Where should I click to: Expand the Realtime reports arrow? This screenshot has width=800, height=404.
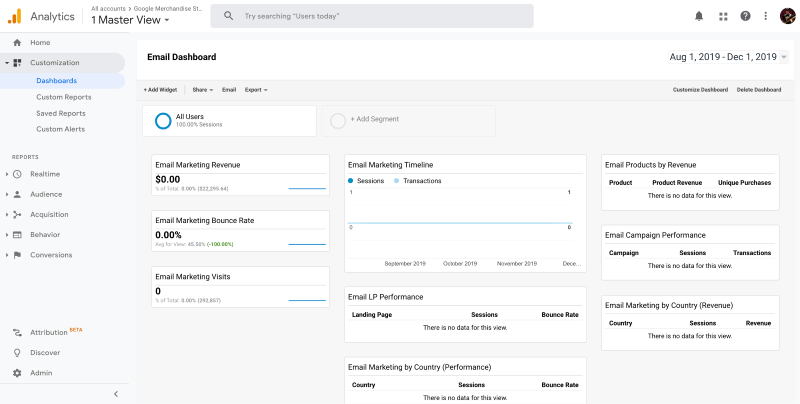pyautogui.click(x=7, y=174)
